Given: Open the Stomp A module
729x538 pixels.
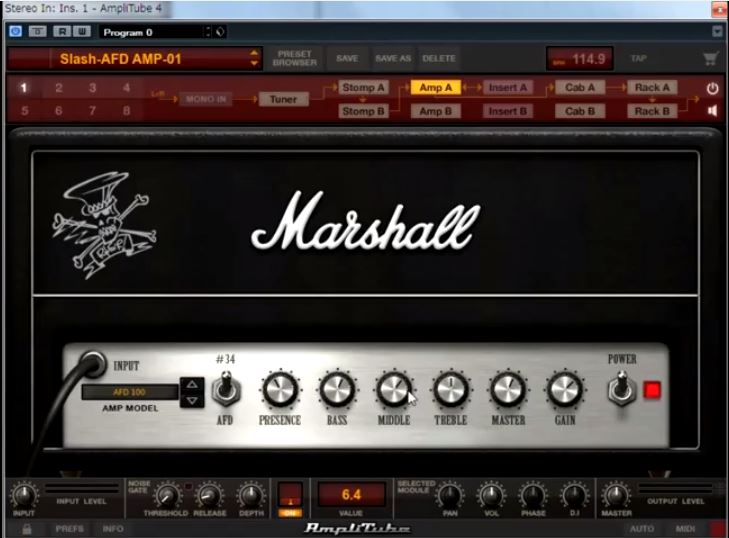Looking at the screenshot, I should (x=363, y=87).
